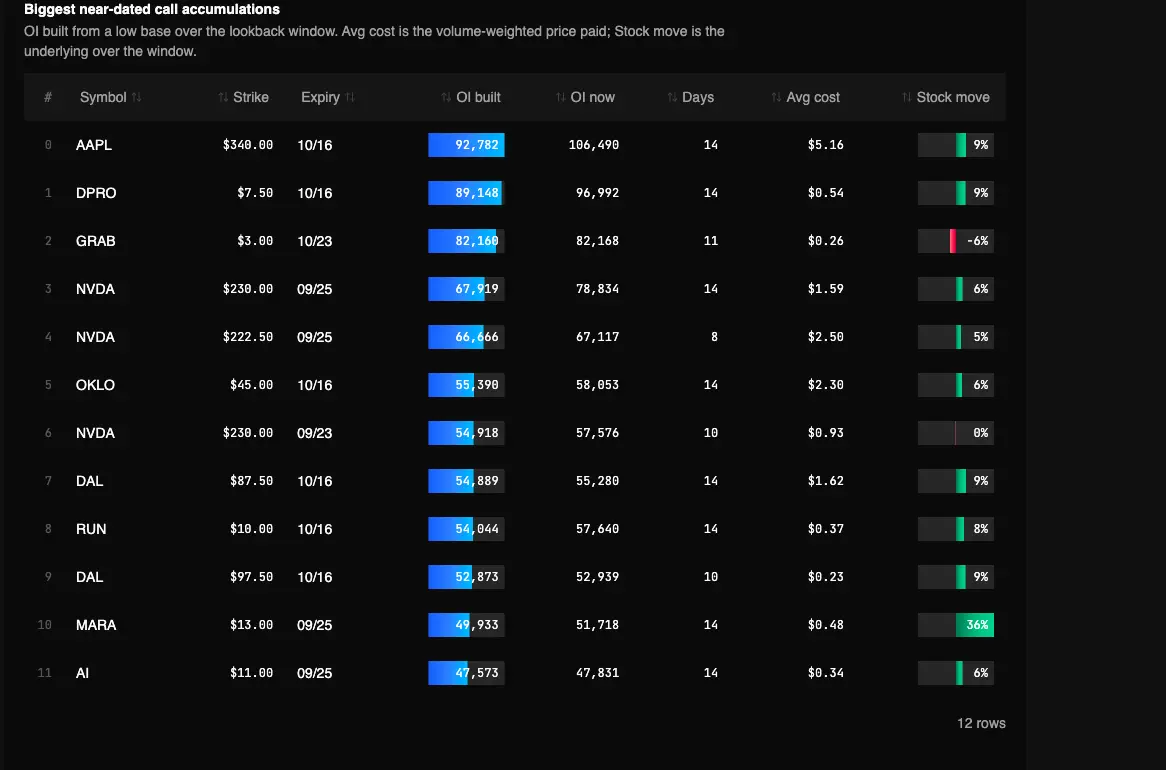Viewport: 1166px width, 770px height.
Task: Click the -6% stock move bar for GRAB
Action: click(956, 241)
